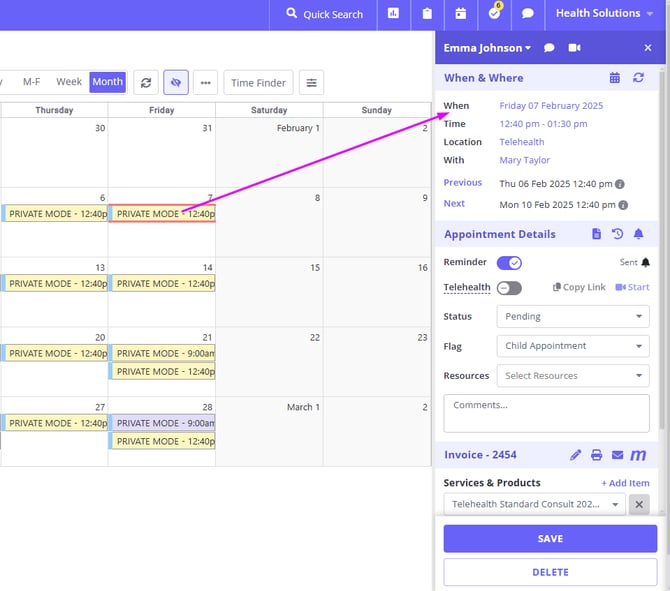Toggle the Reminder switch off
This screenshot has height=591, width=670.
pyautogui.click(x=509, y=263)
